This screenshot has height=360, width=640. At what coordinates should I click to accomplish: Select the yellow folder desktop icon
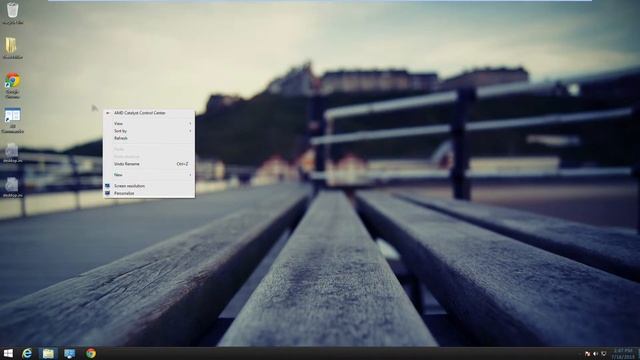point(11,48)
